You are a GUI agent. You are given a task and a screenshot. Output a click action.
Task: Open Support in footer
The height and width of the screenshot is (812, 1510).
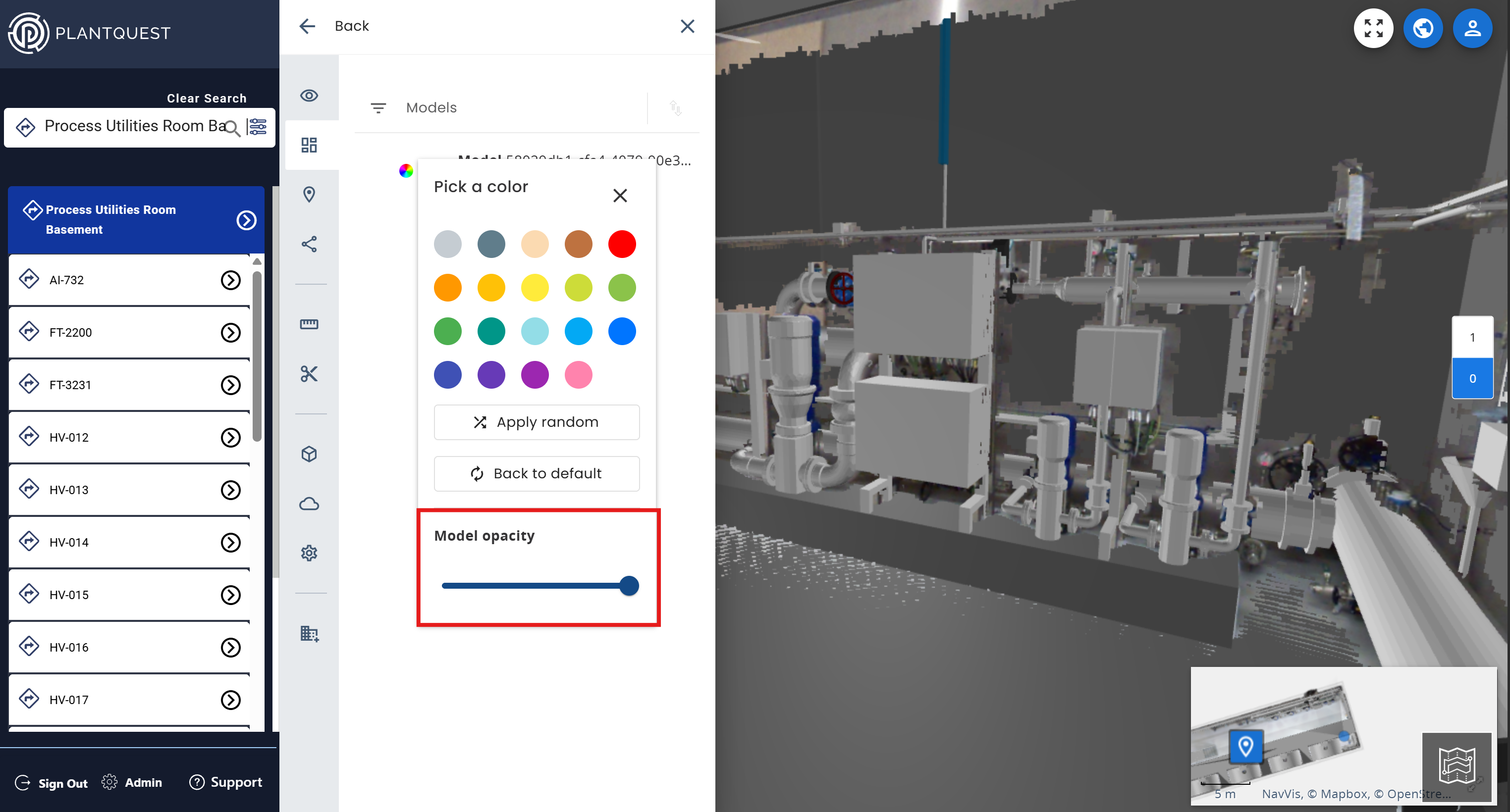(226, 782)
